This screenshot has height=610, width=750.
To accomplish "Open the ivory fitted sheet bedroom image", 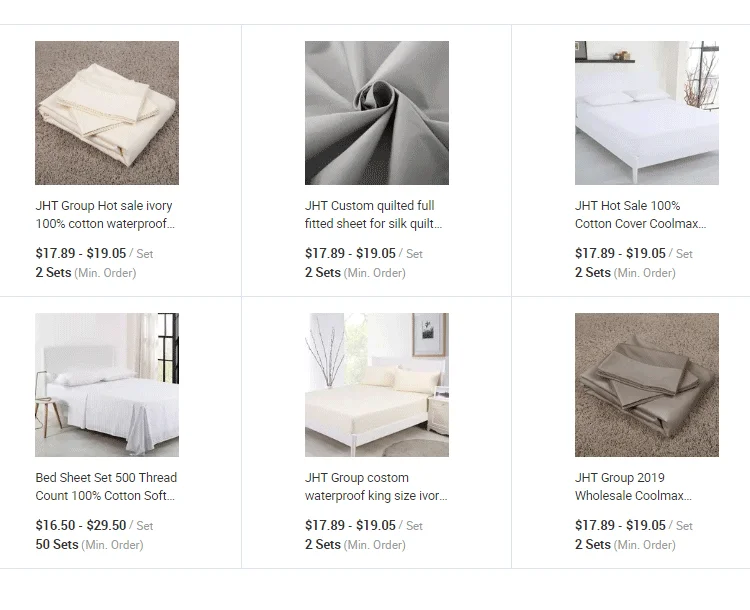I will tap(376, 385).
